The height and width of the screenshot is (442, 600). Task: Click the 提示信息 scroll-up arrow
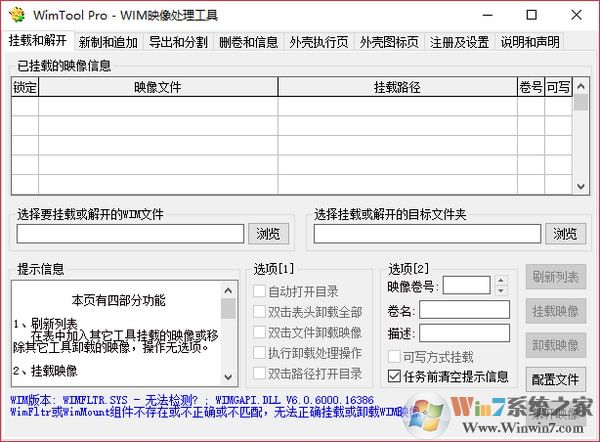228,291
